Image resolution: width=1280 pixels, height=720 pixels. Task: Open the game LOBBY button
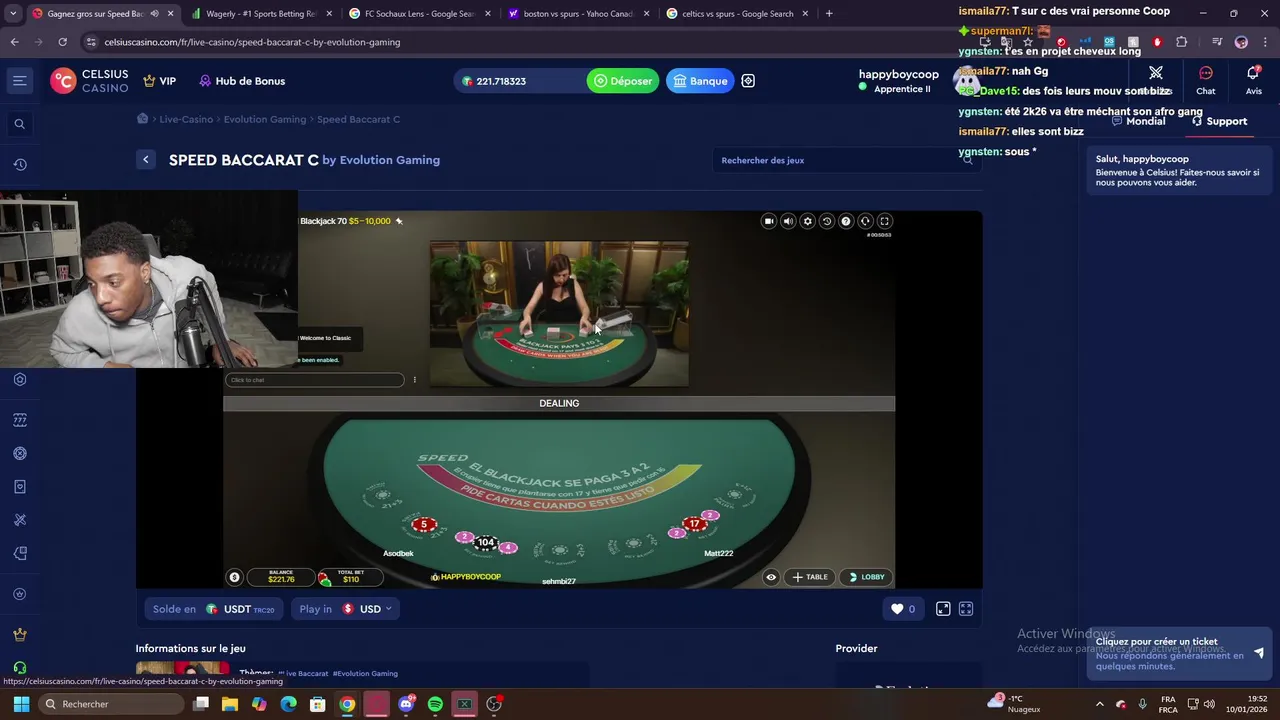(x=866, y=577)
